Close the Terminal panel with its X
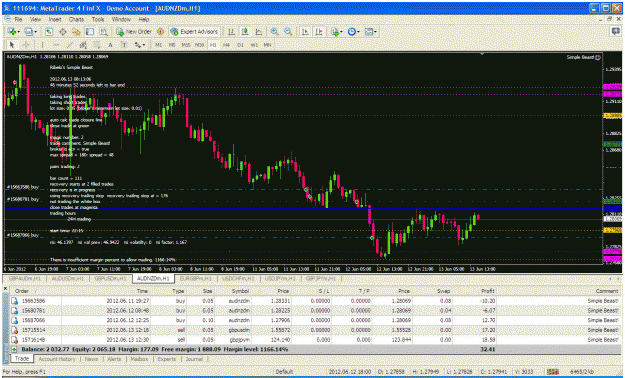The image size is (625, 378). pyautogui.click(x=5, y=288)
